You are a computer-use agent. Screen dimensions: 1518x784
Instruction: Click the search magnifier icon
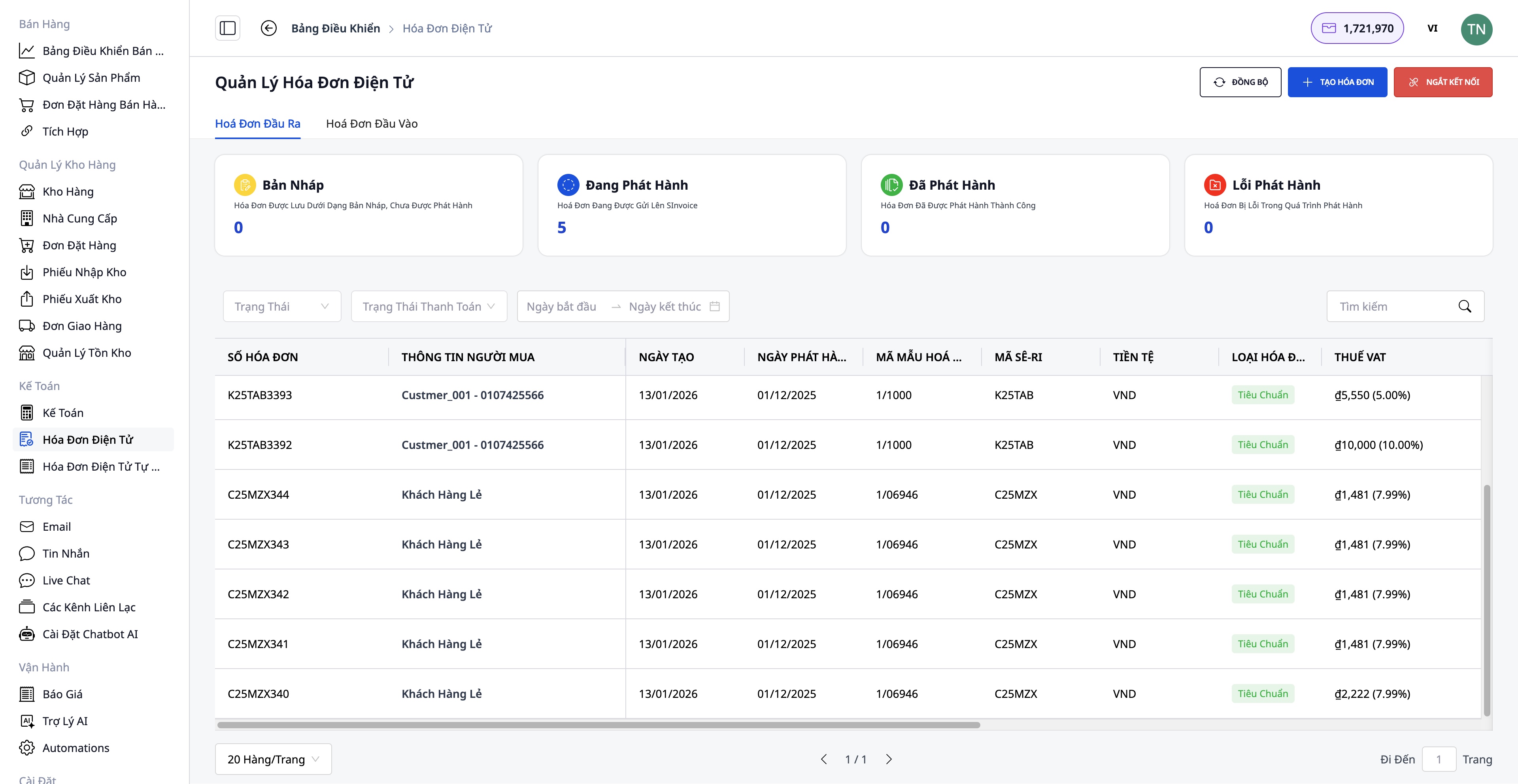pyautogui.click(x=1464, y=306)
